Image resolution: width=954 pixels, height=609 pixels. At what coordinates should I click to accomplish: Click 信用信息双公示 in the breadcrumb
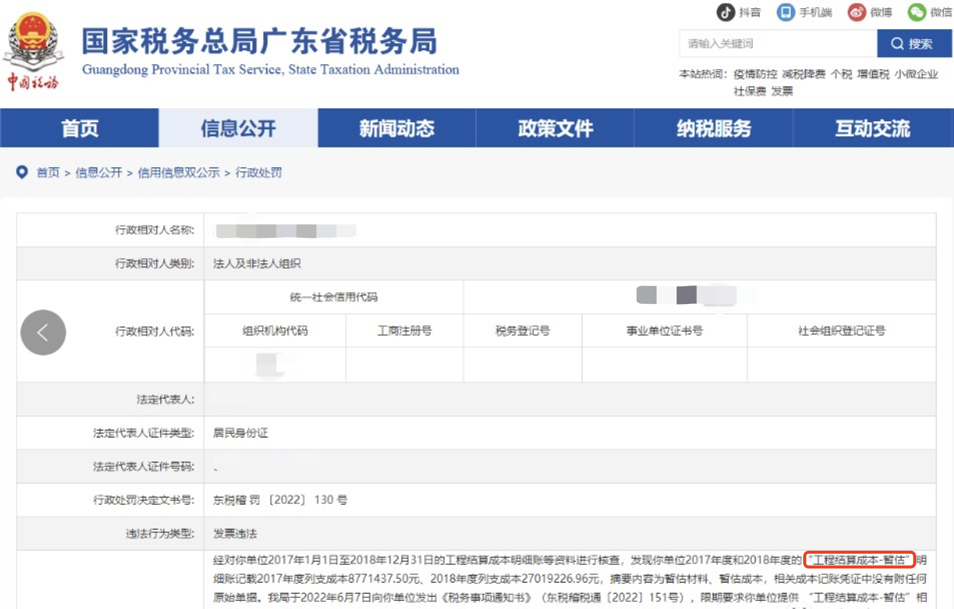[178, 173]
